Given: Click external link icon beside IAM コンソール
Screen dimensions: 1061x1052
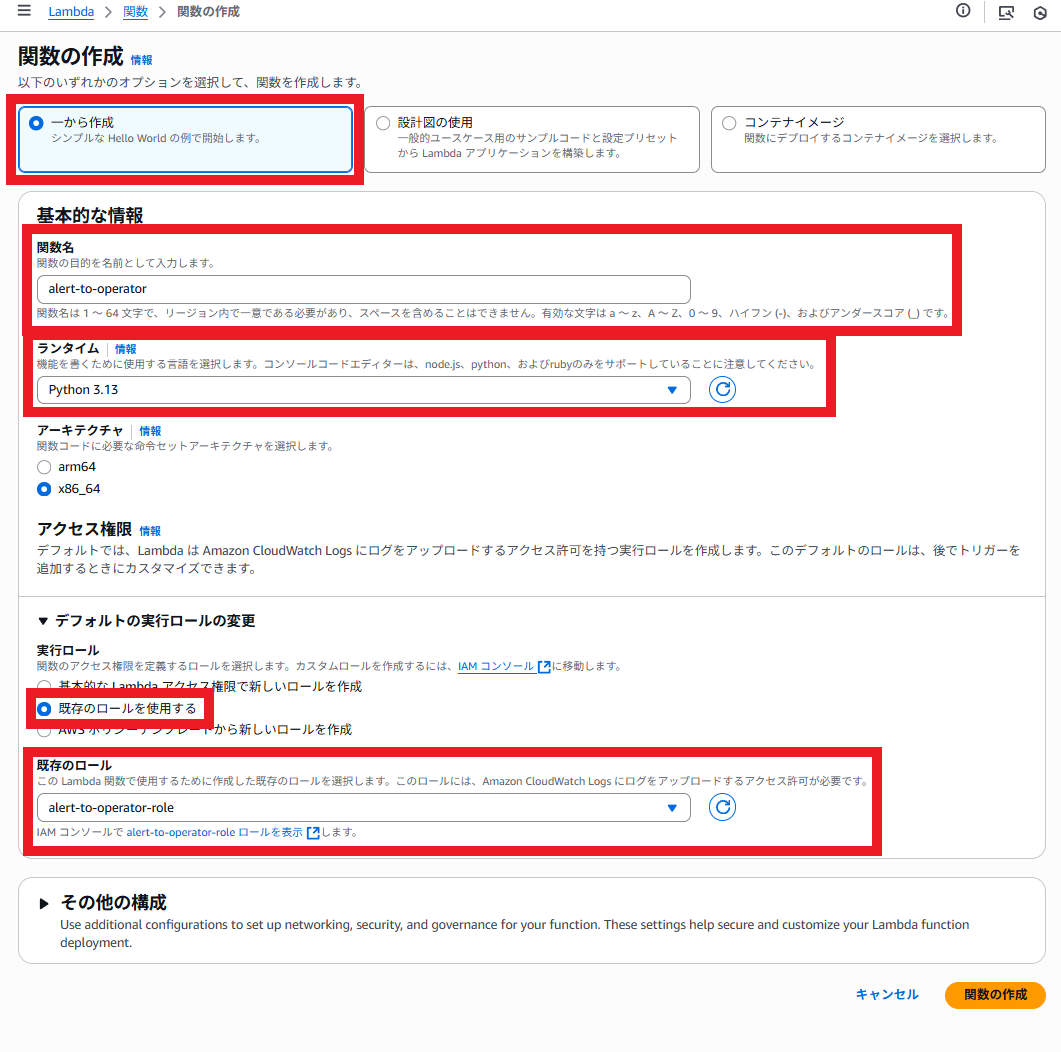Looking at the screenshot, I should [544, 667].
